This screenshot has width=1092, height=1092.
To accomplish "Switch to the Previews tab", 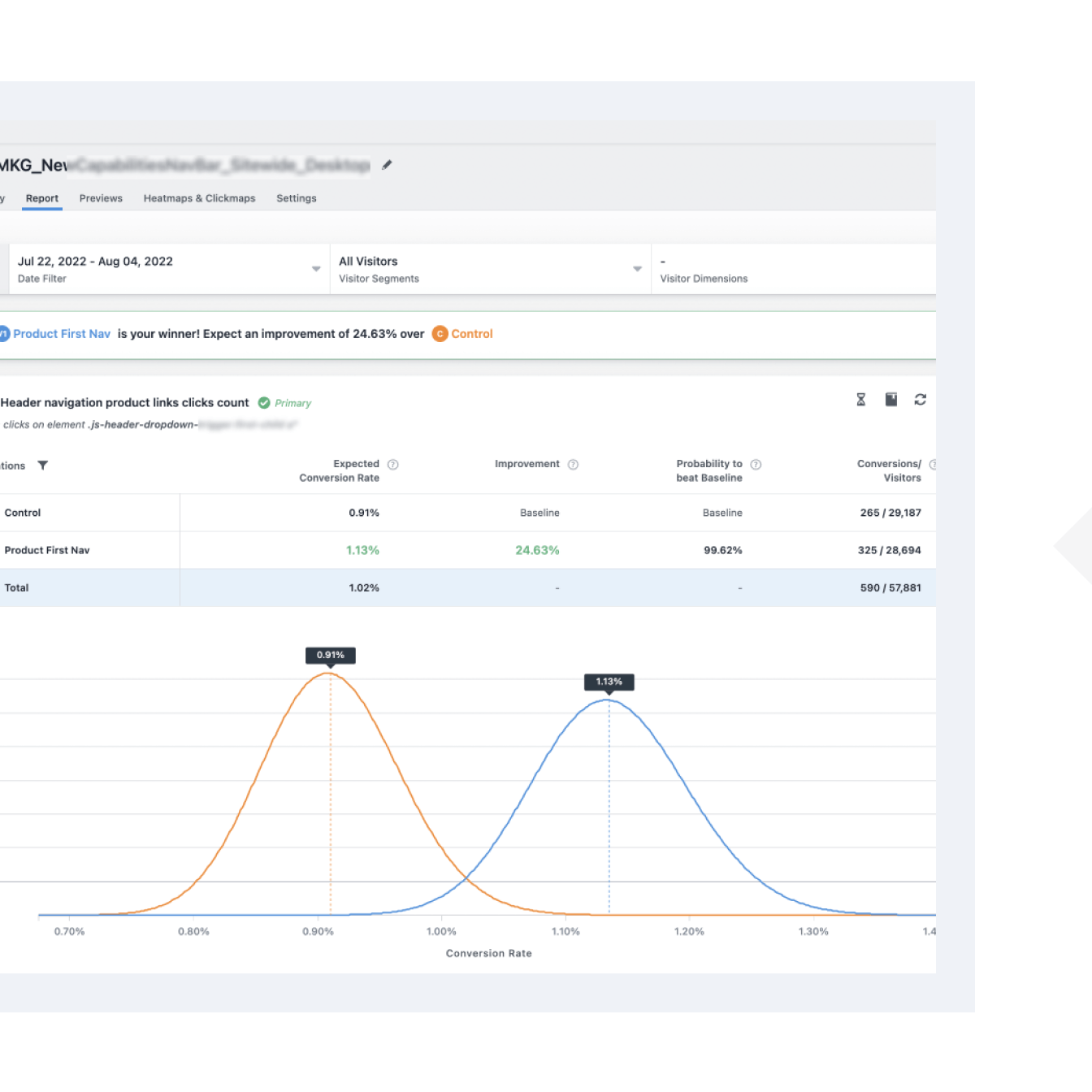I will click(x=101, y=198).
